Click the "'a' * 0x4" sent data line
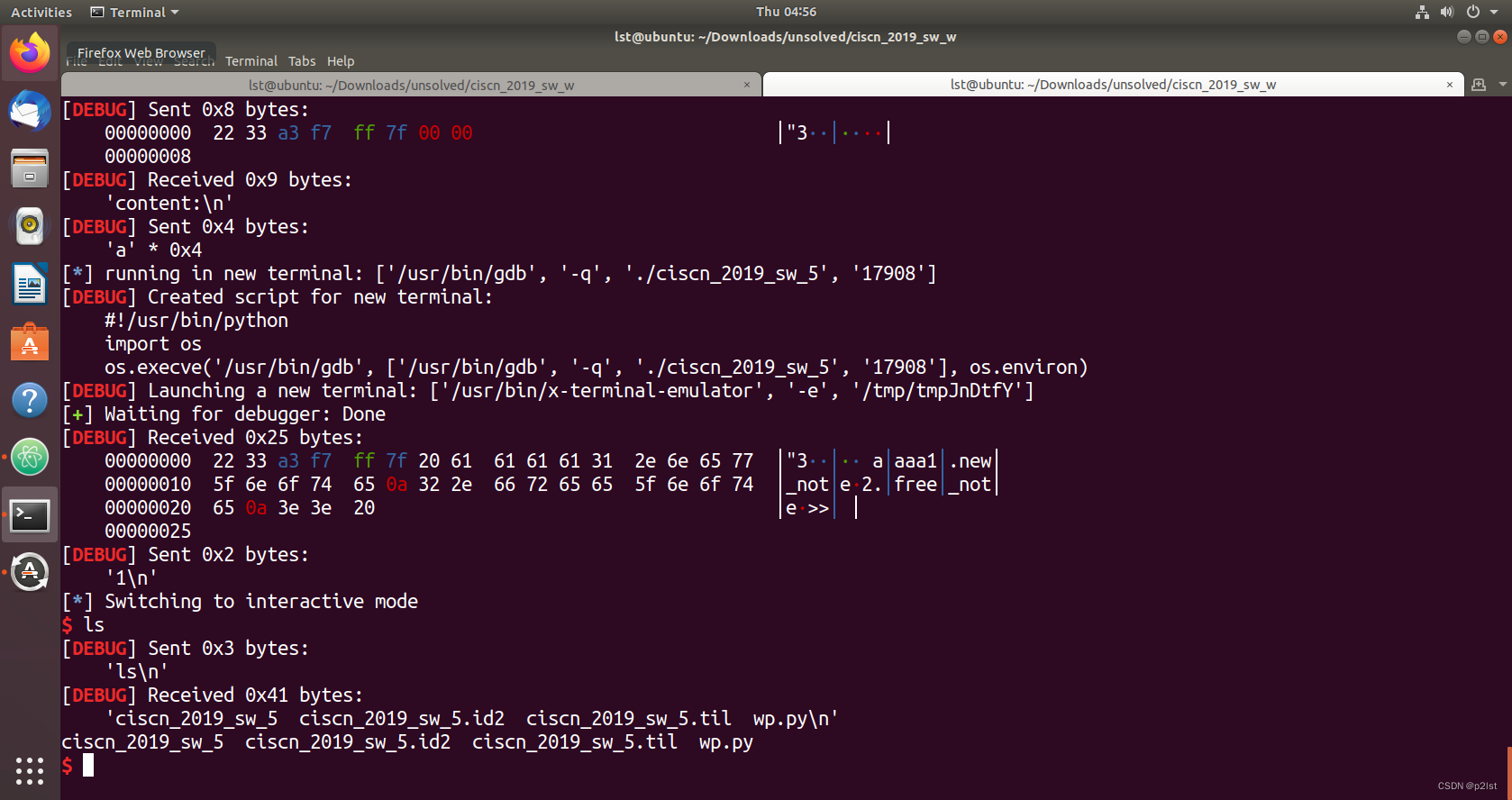 154,250
